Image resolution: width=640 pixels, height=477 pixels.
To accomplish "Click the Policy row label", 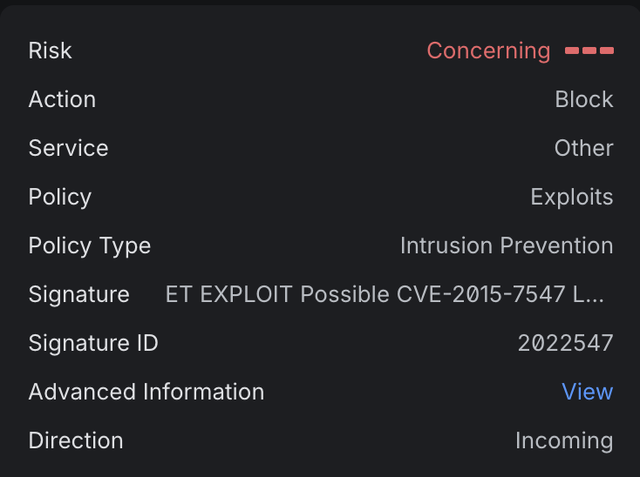I will click(60, 197).
